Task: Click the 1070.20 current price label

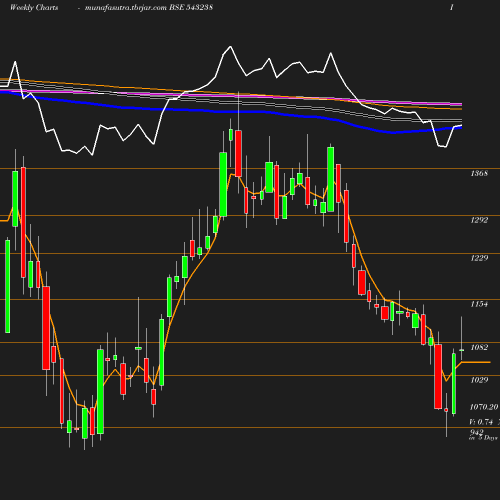Action: pos(484,407)
